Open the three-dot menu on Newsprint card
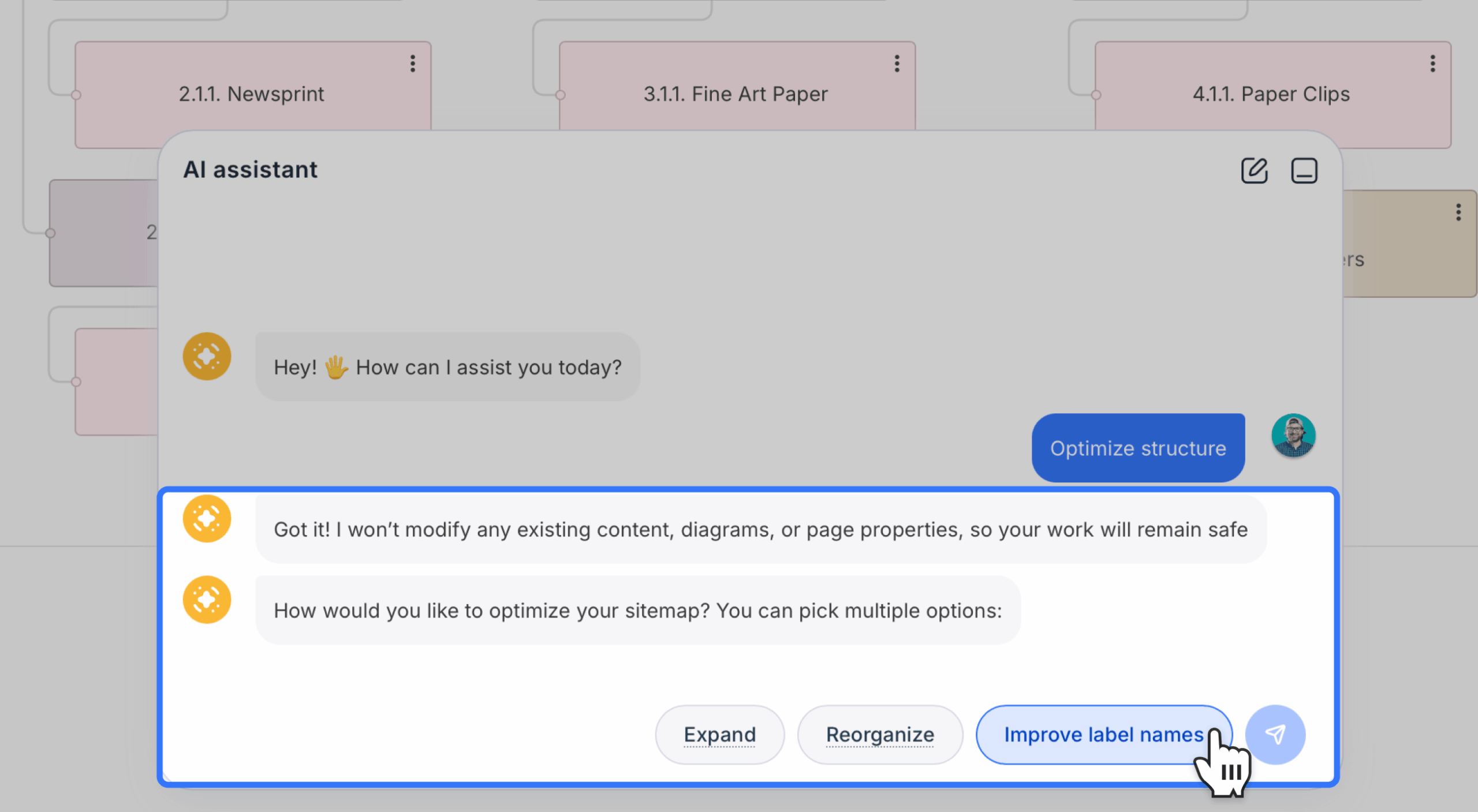Screen dimensions: 1478x812 tap(412, 63)
